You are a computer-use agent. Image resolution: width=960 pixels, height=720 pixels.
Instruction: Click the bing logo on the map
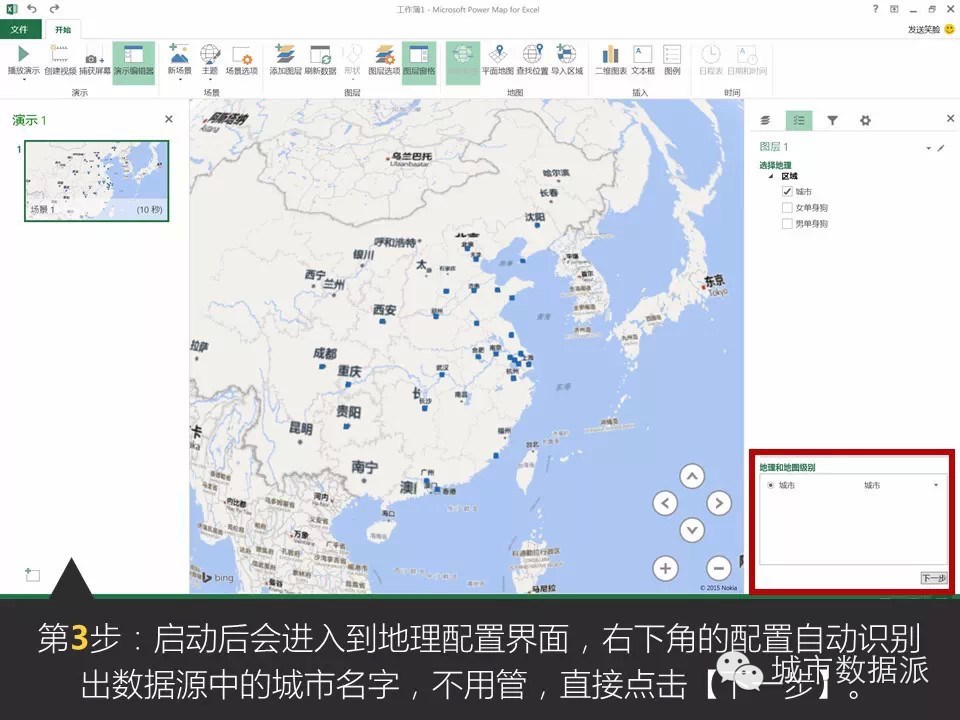coord(217,577)
